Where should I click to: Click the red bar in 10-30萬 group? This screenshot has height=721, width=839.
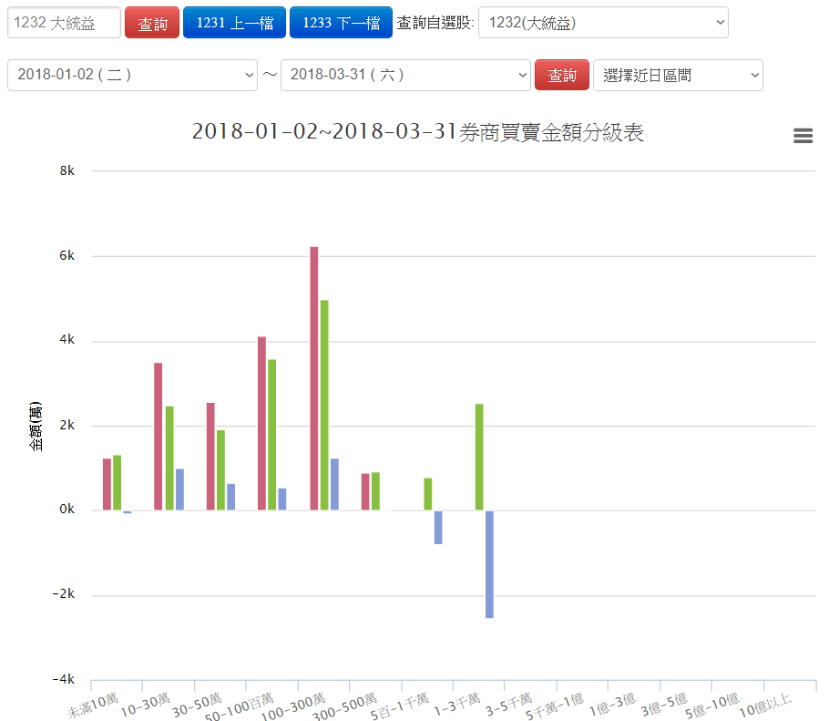[158, 436]
